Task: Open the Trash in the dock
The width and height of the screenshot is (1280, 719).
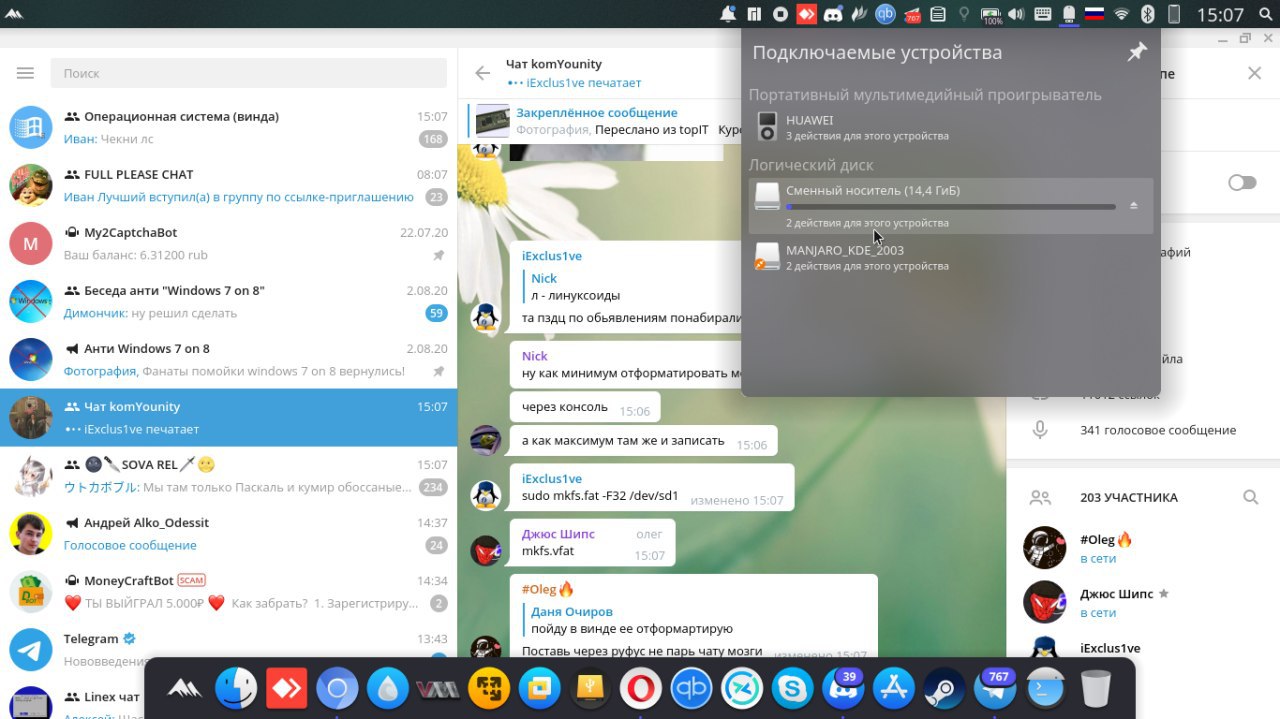Action: pyautogui.click(x=1096, y=689)
